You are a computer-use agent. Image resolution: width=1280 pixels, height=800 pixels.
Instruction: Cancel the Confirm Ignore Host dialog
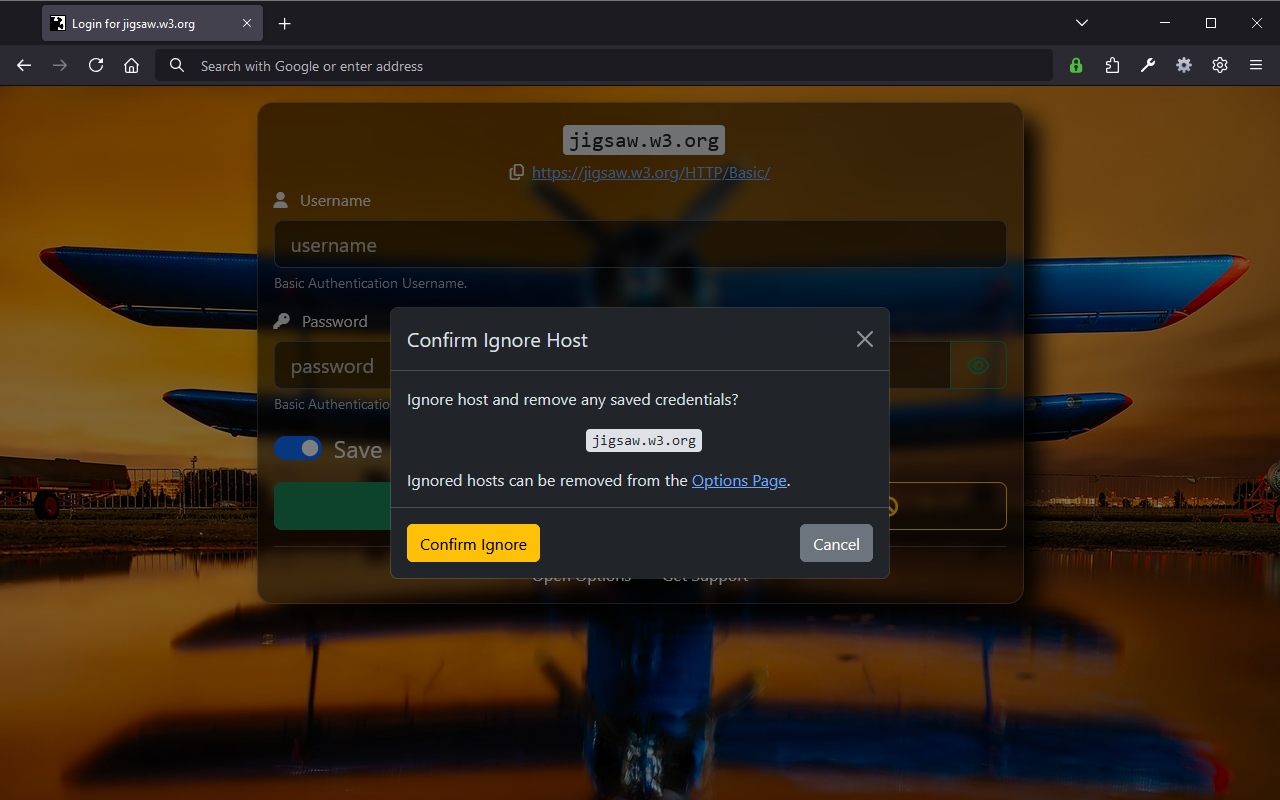pos(836,543)
